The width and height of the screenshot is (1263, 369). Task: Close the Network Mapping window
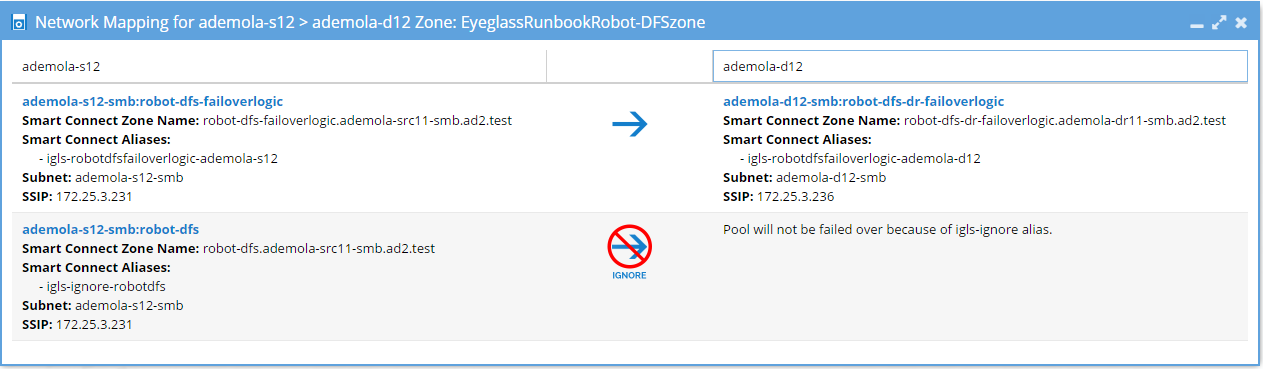[1241, 22]
